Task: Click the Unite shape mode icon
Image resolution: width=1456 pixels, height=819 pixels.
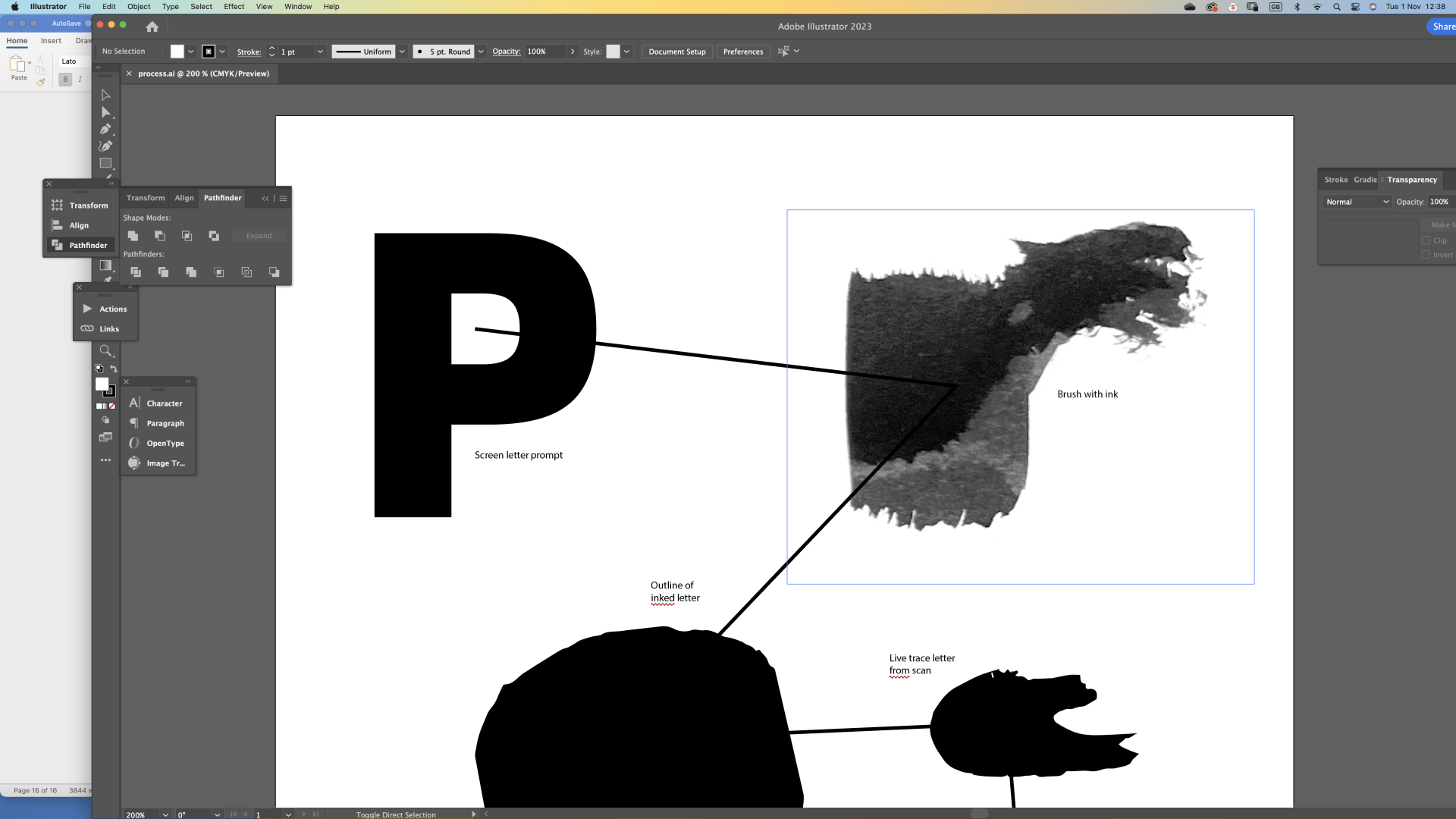Action: click(133, 236)
